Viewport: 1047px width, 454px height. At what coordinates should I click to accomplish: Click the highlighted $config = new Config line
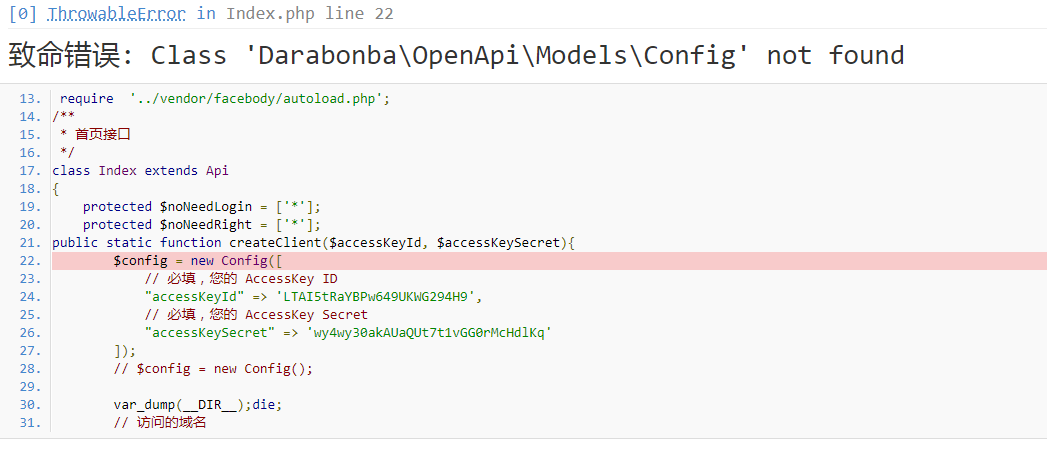point(190,261)
